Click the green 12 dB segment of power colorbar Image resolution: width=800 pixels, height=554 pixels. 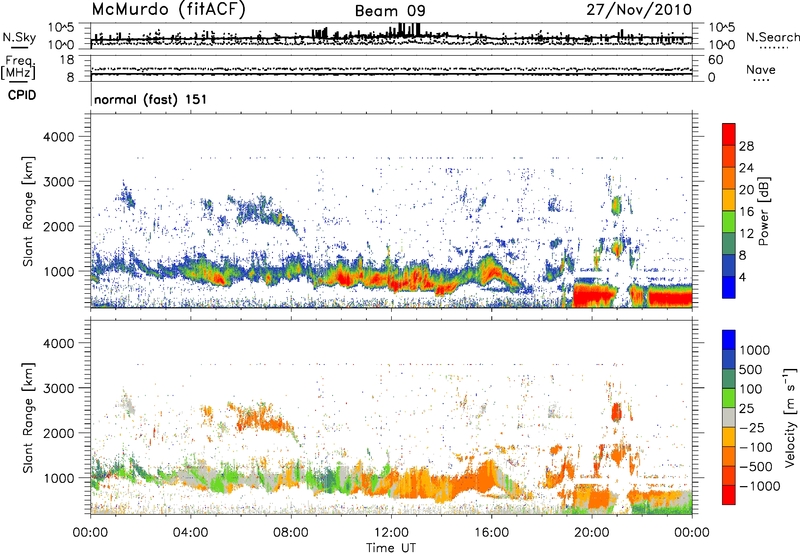pyautogui.click(x=729, y=222)
